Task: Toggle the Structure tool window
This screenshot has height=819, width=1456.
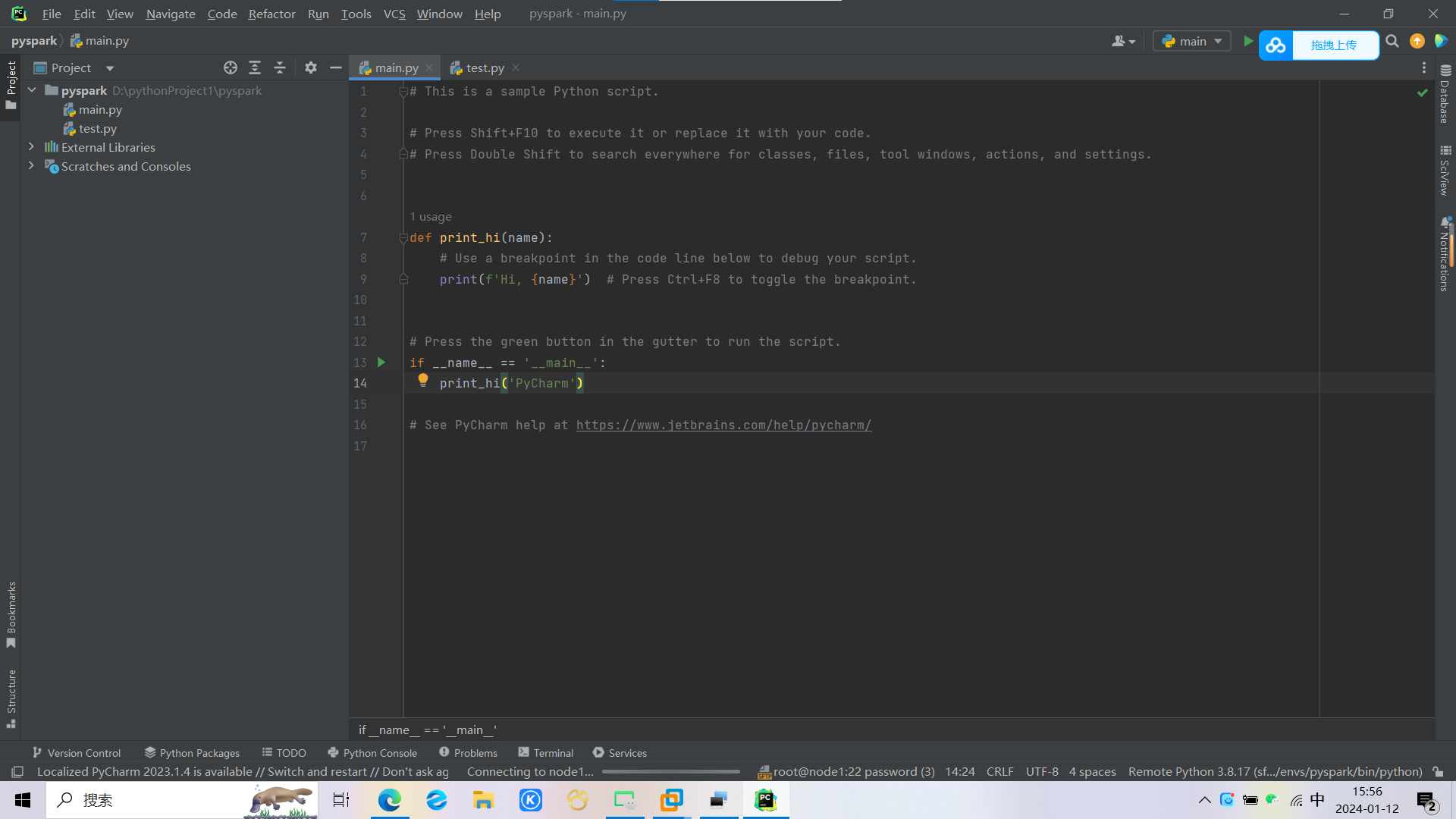Action: coord(11,698)
